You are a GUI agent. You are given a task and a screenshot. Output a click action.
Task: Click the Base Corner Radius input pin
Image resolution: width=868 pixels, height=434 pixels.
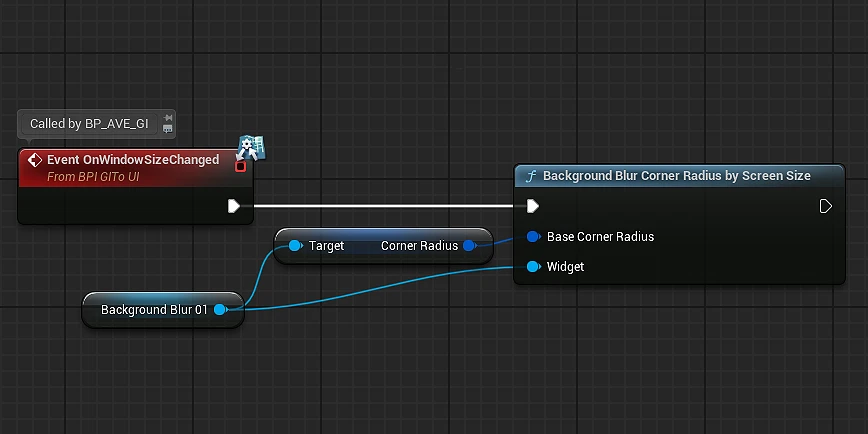533,237
